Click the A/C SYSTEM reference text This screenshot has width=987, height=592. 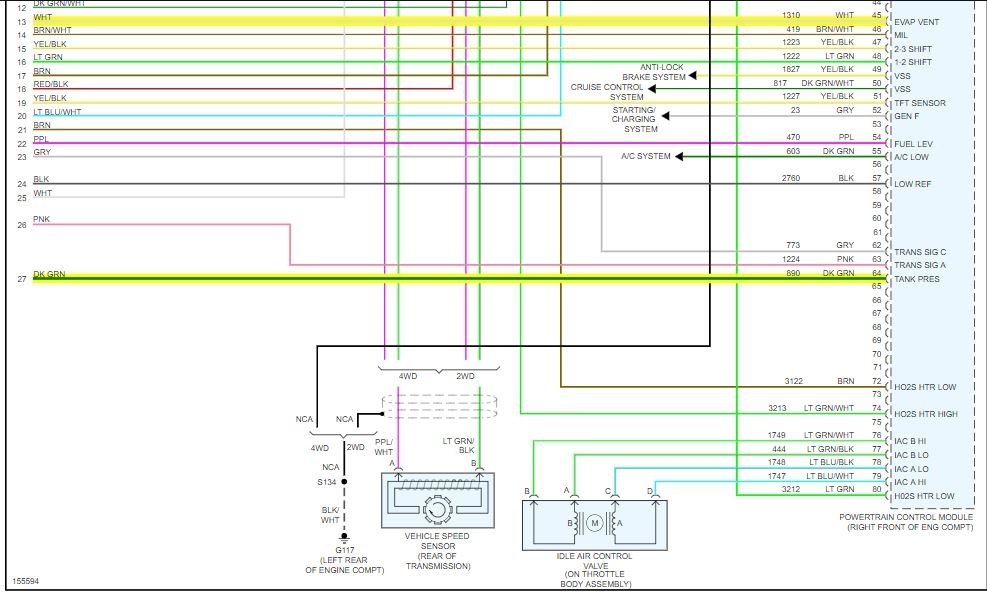[646, 156]
